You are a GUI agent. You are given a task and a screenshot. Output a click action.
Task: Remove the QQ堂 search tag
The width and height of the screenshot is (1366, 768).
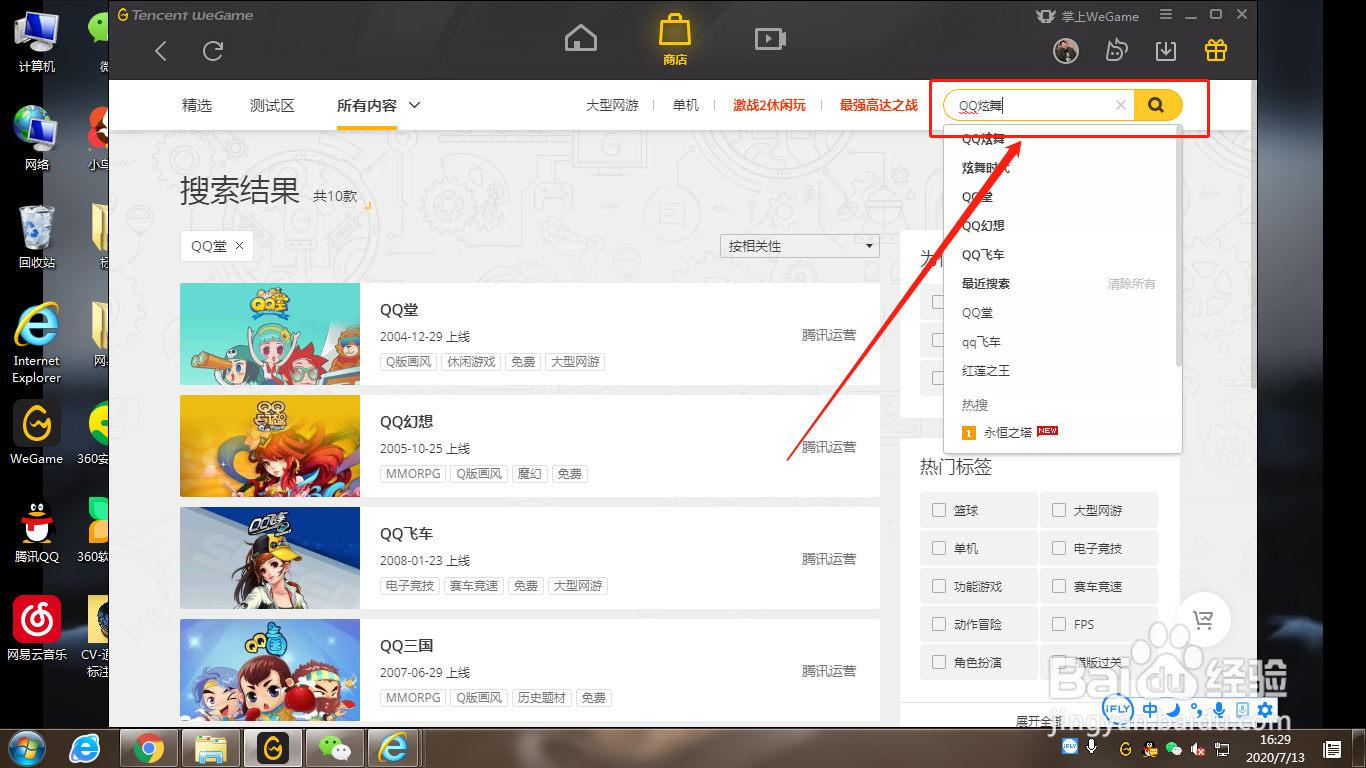239,246
